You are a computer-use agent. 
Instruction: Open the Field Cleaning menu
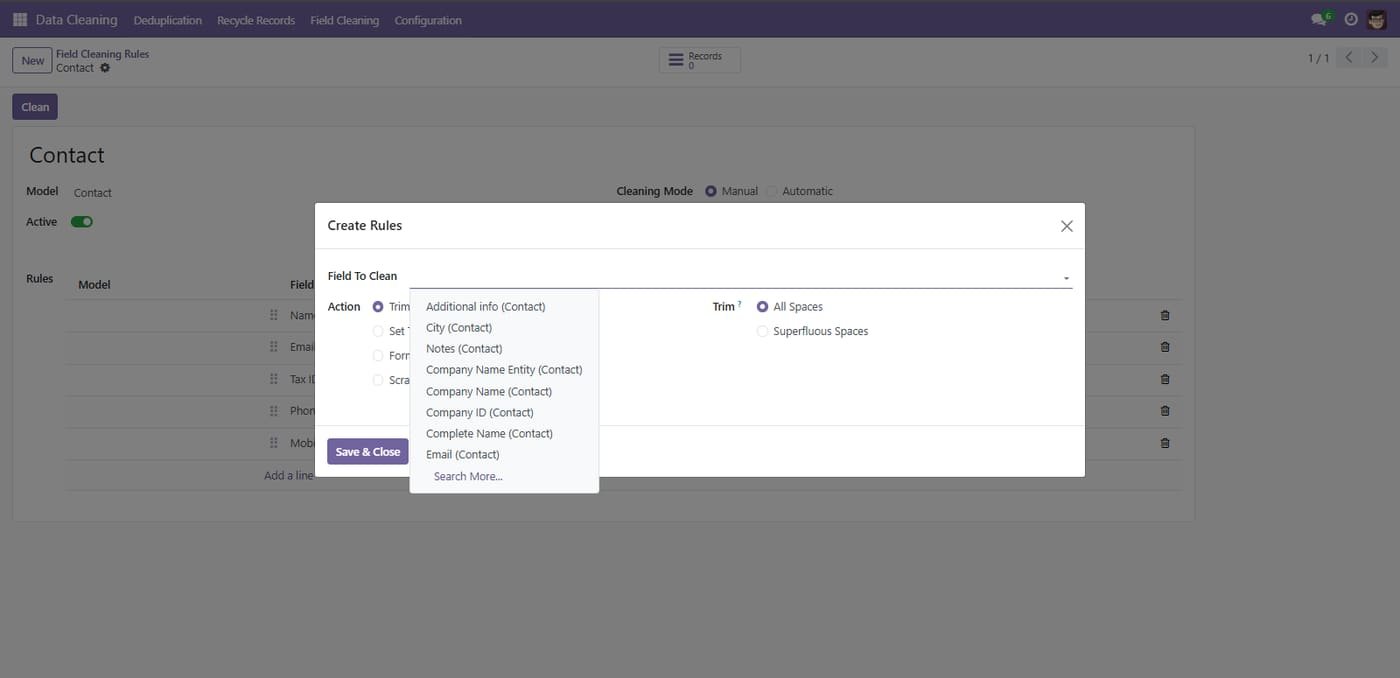pos(345,20)
